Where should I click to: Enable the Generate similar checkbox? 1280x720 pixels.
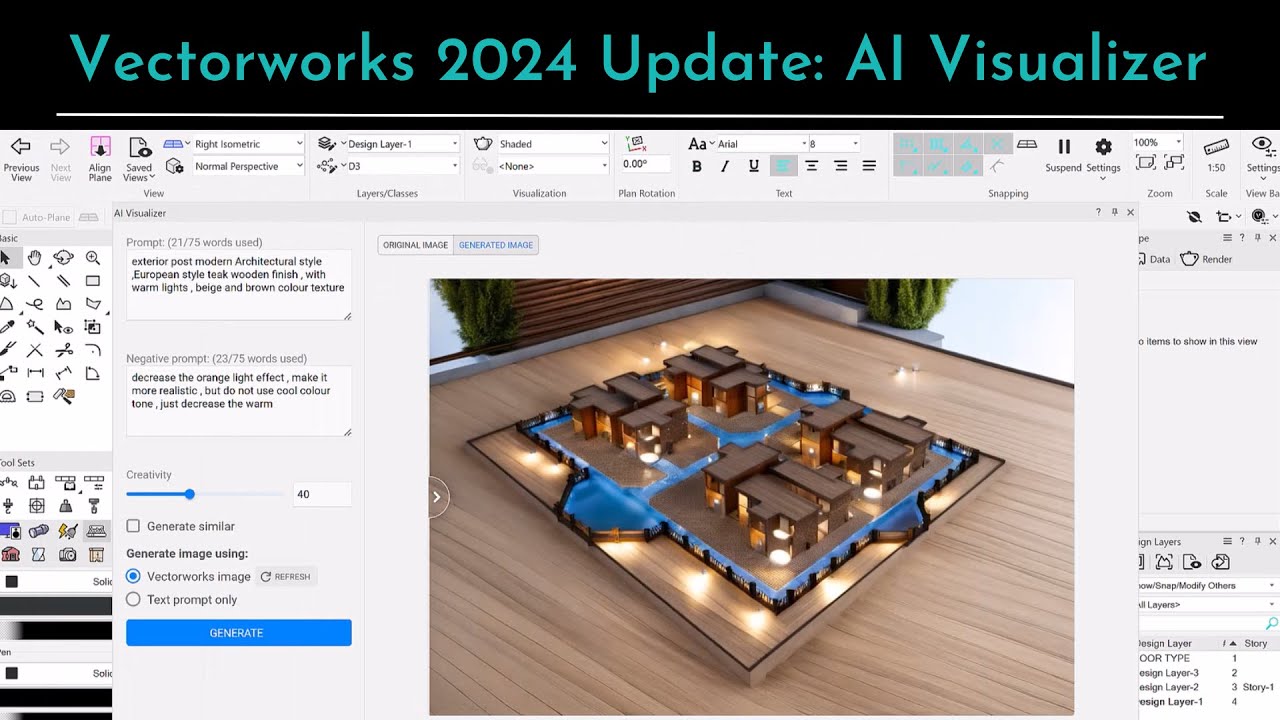[x=131, y=526]
